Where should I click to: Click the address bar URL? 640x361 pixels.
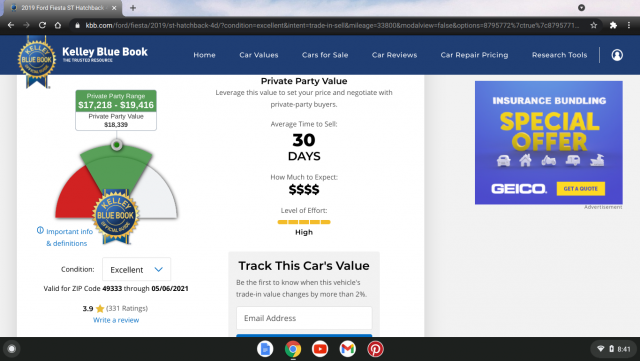coord(332,25)
